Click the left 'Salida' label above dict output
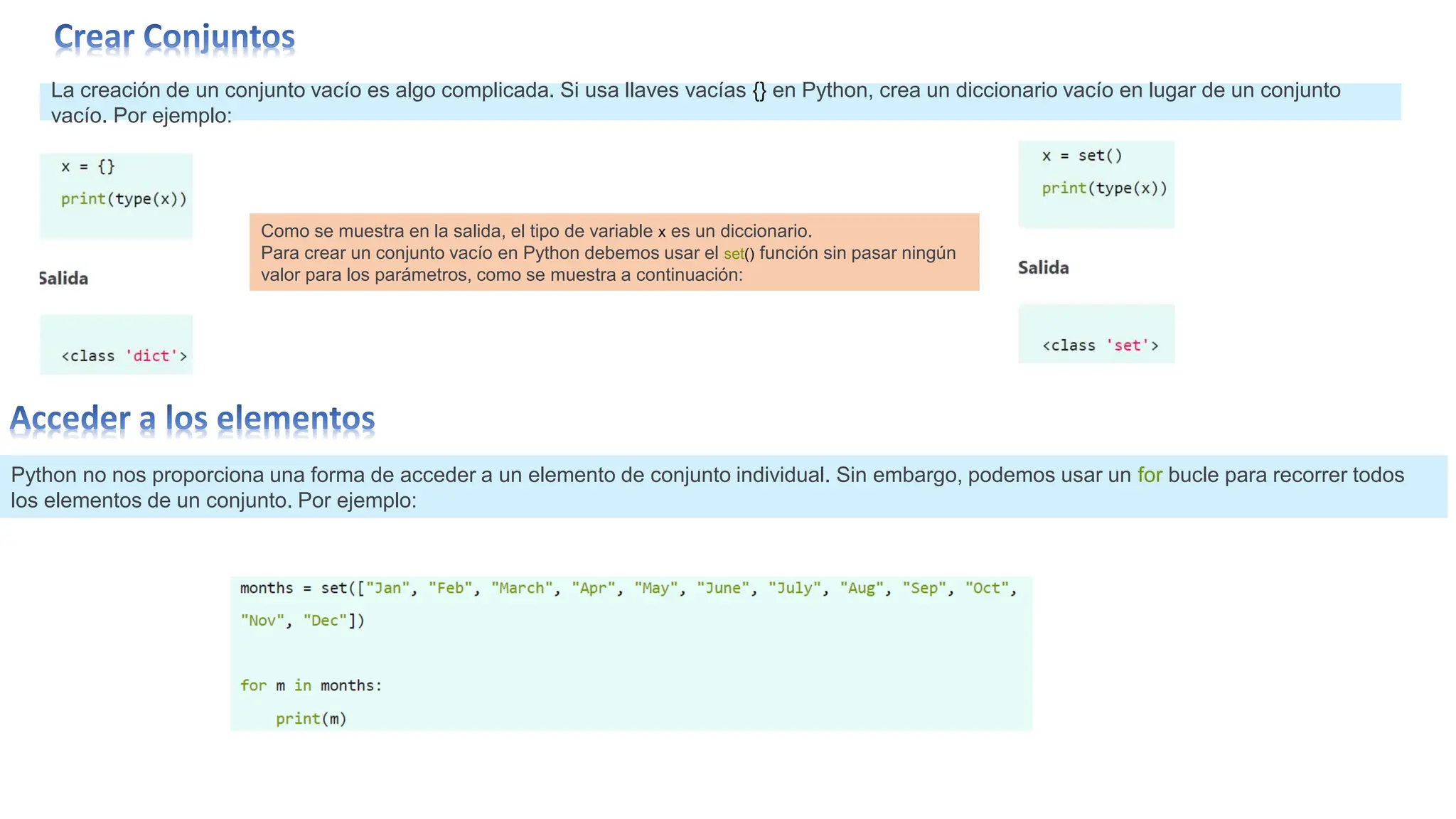The image size is (1456, 819). click(x=63, y=278)
